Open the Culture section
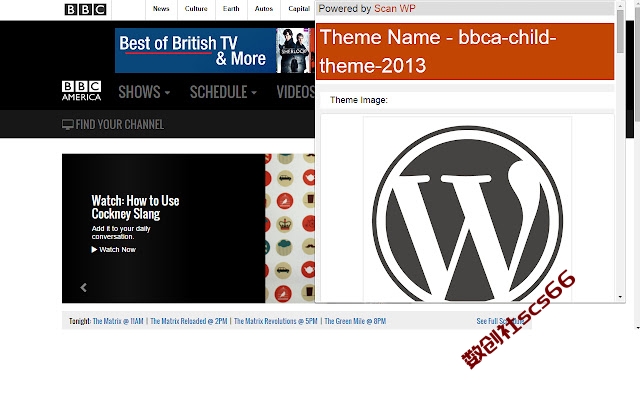 click(x=196, y=9)
